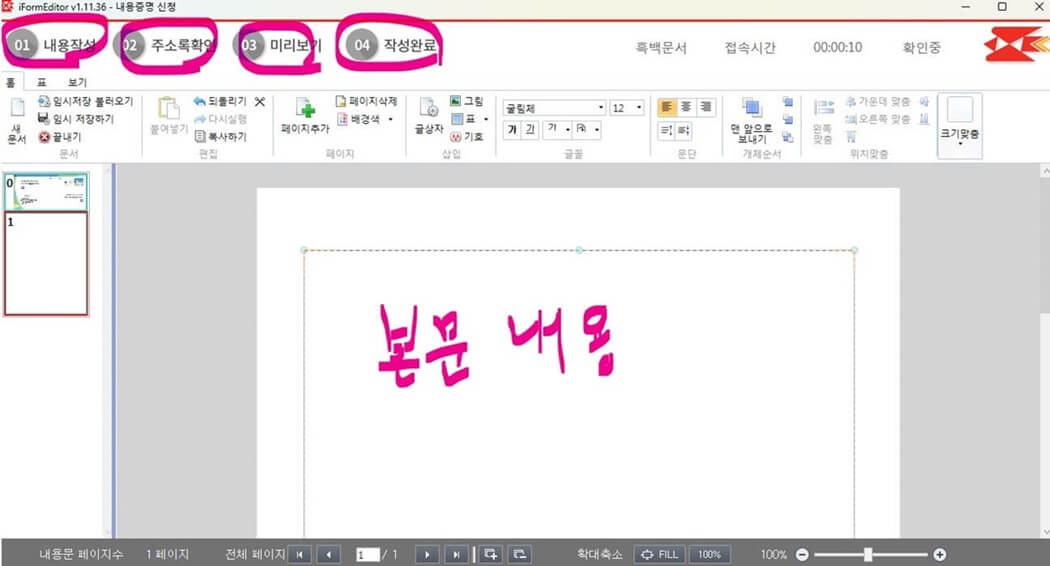Screen dimensions: 1050x566
Task: Toggle bold 가 formatting
Action: 512,129
